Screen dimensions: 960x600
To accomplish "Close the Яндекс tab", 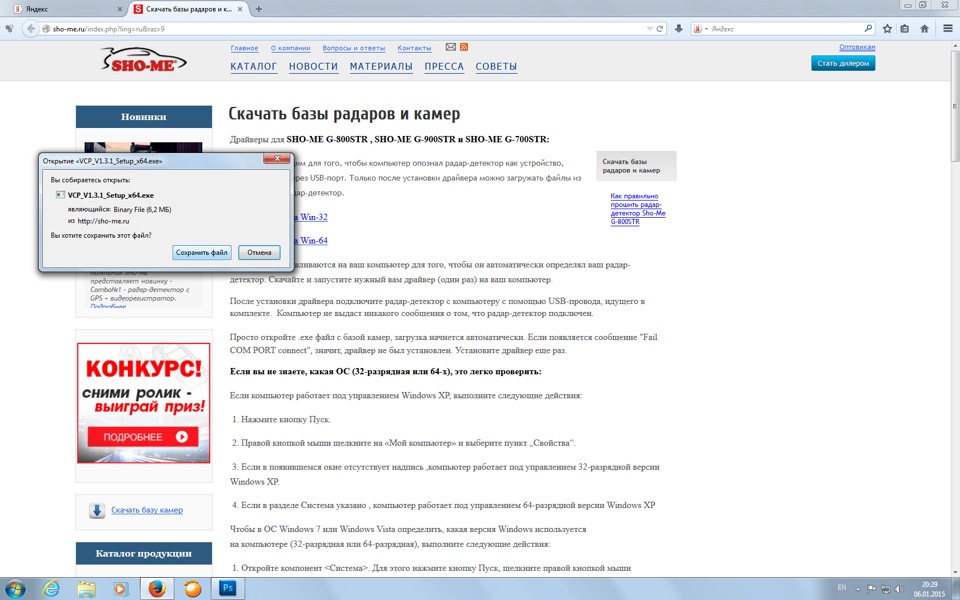I will (x=119, y=9).
